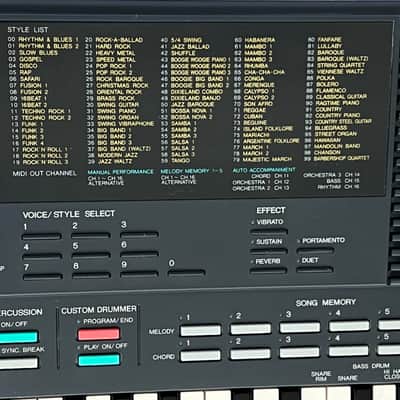Viewport: 400px width, 400px height.
Task: Click the ORCHESTRA 3 CH 14 line
Action: click(331, 175)
